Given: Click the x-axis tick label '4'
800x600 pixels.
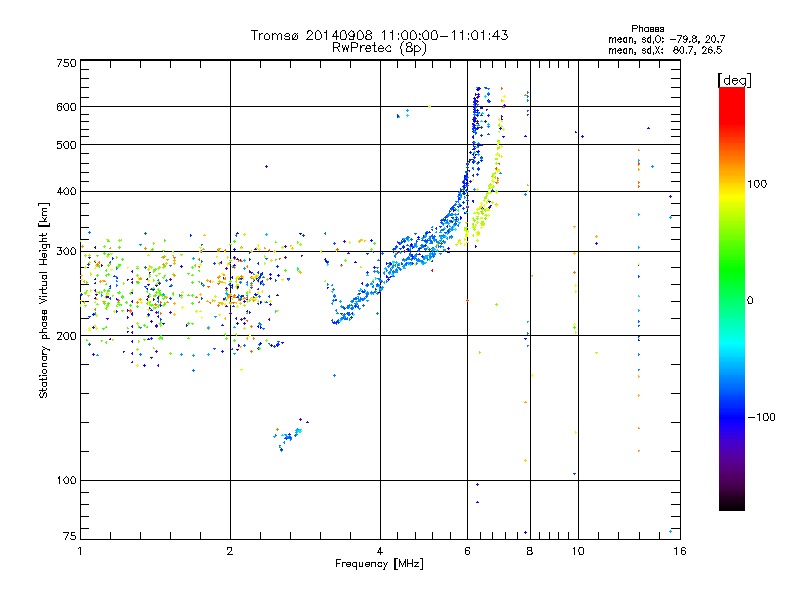Looking at the screenshot, I should [380, 551].
